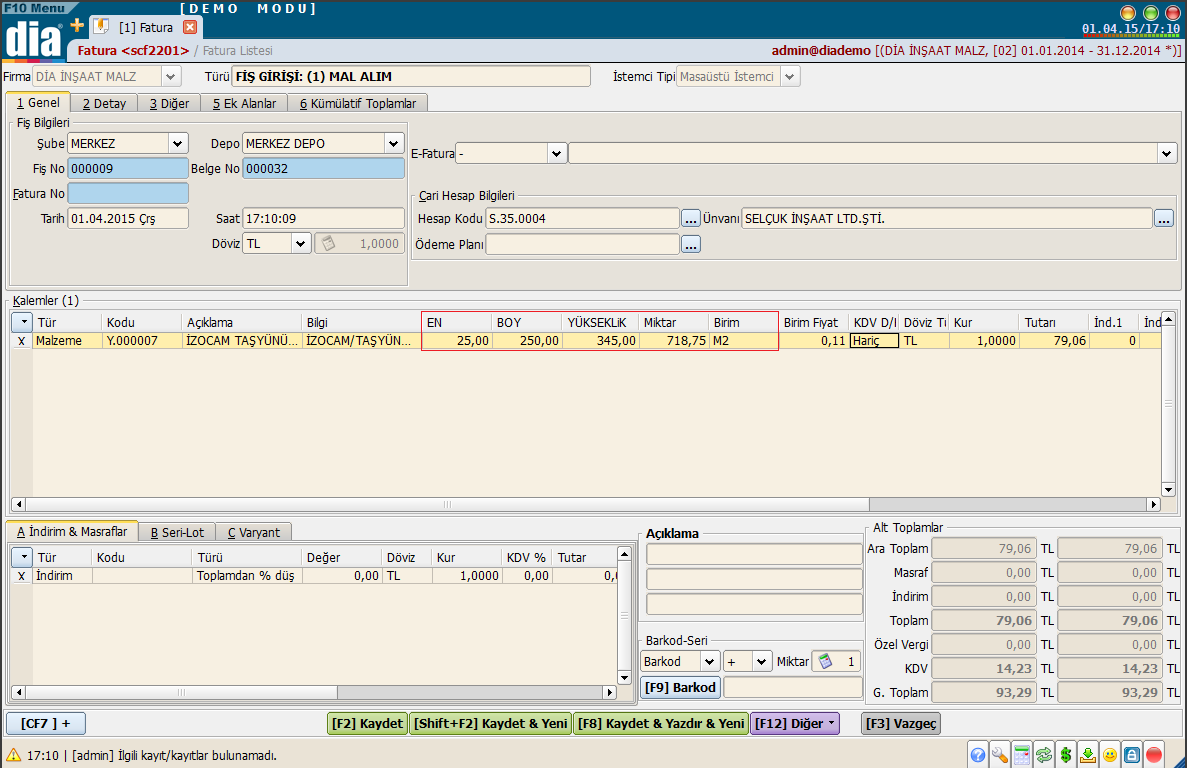Click [F8] Kaydet & Yazdır & Yeni button
This screenshot has height=768, width=1187.
(661, 723)
